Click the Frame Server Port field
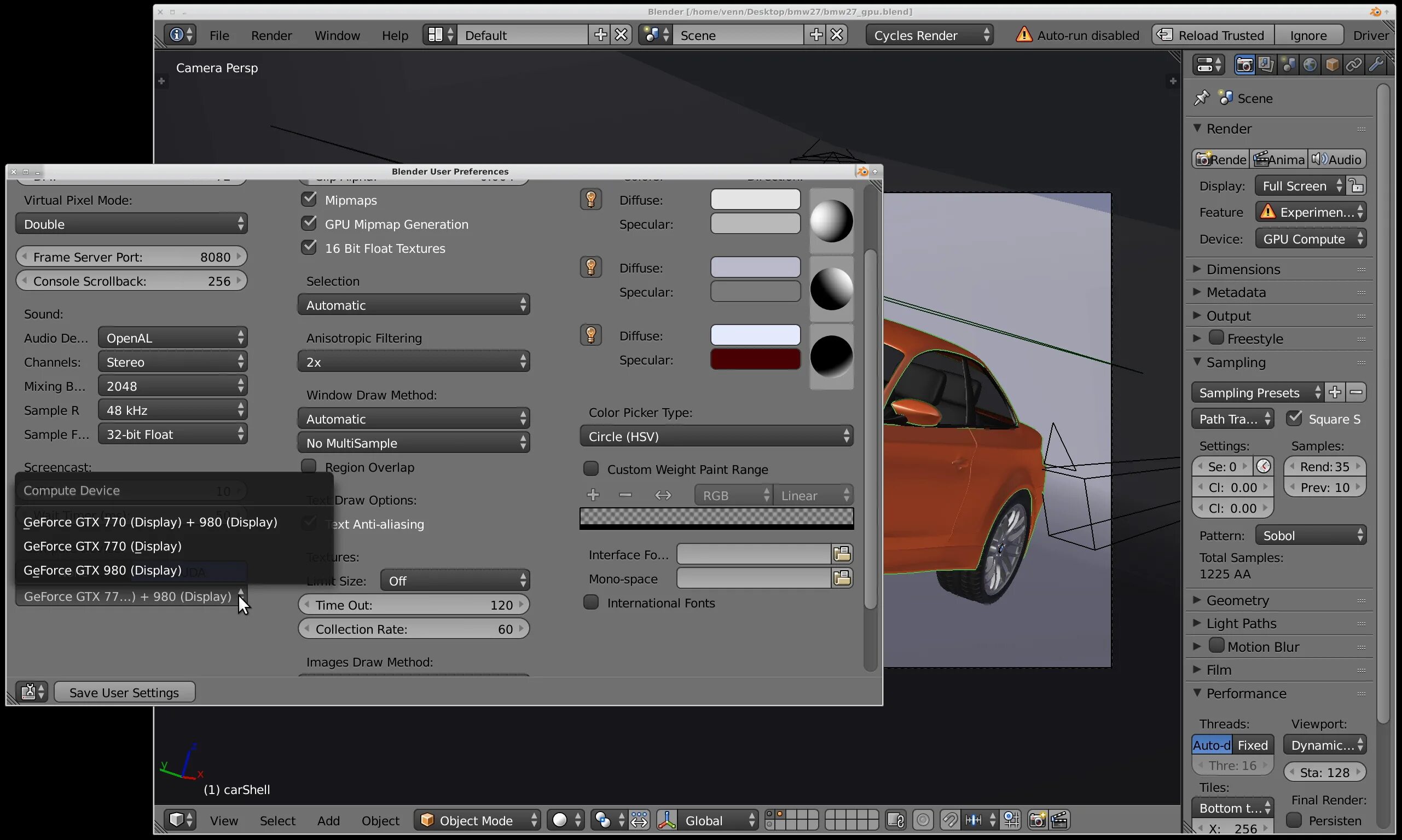Viewport: 1402px width, 840px height. (131, 257)
